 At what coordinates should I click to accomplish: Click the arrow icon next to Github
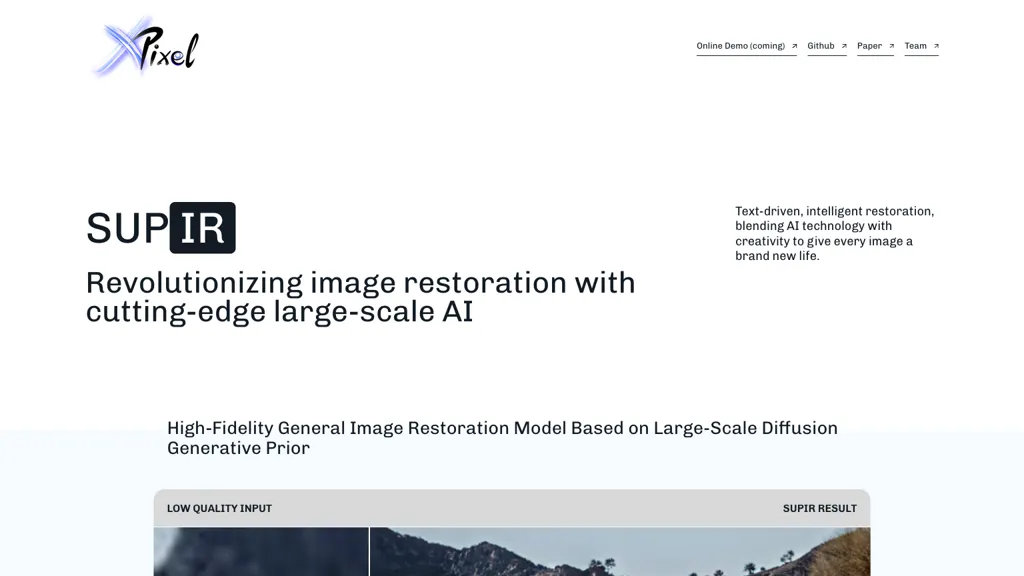(844, 46)
